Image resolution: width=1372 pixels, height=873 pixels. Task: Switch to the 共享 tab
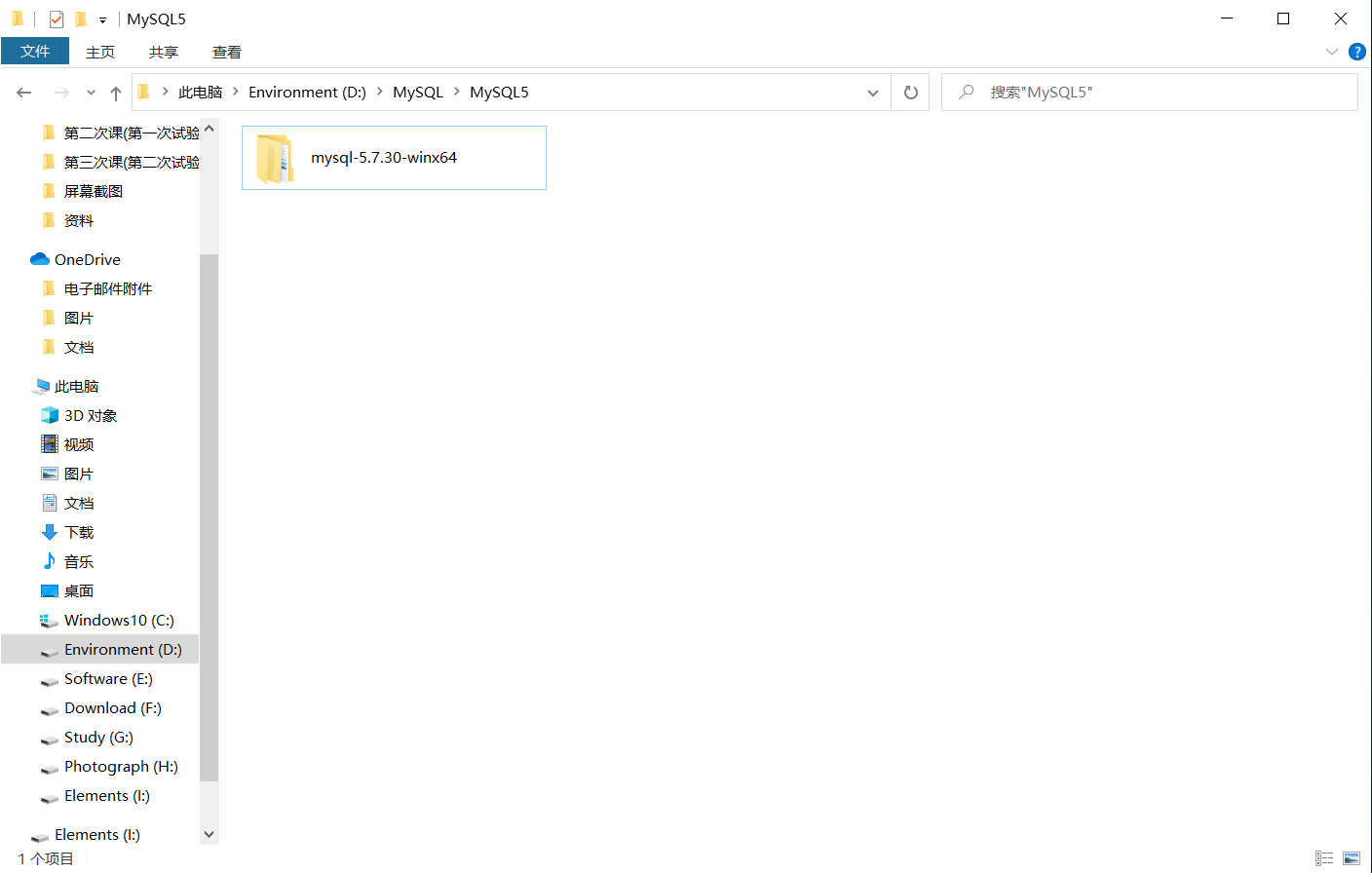tap(163, 52)
